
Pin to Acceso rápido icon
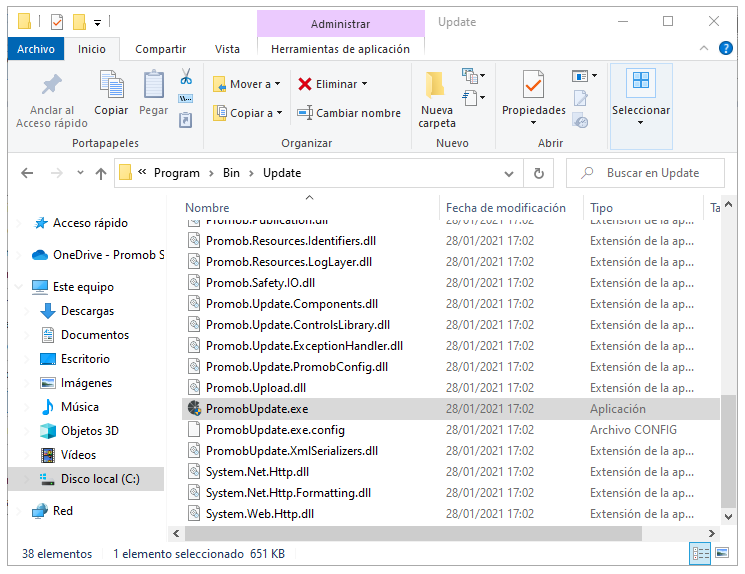52,86
